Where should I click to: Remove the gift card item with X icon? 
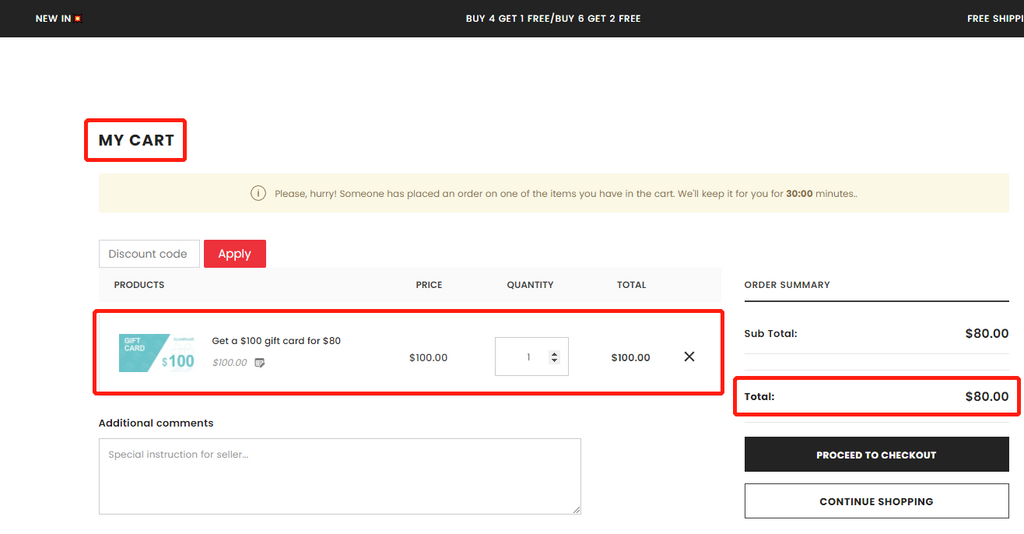tap(689, 357)
